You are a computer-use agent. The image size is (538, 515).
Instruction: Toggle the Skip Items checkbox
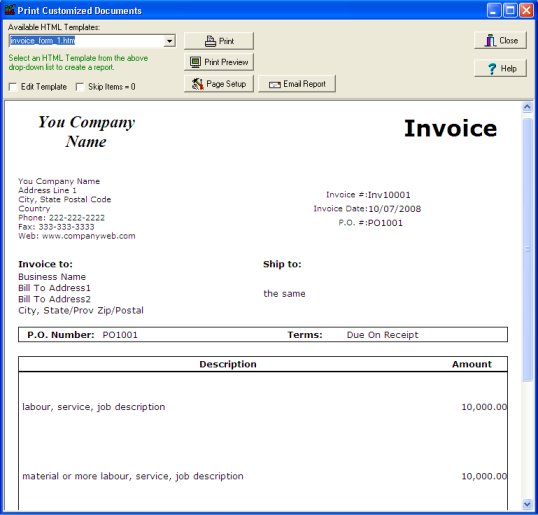80,87
